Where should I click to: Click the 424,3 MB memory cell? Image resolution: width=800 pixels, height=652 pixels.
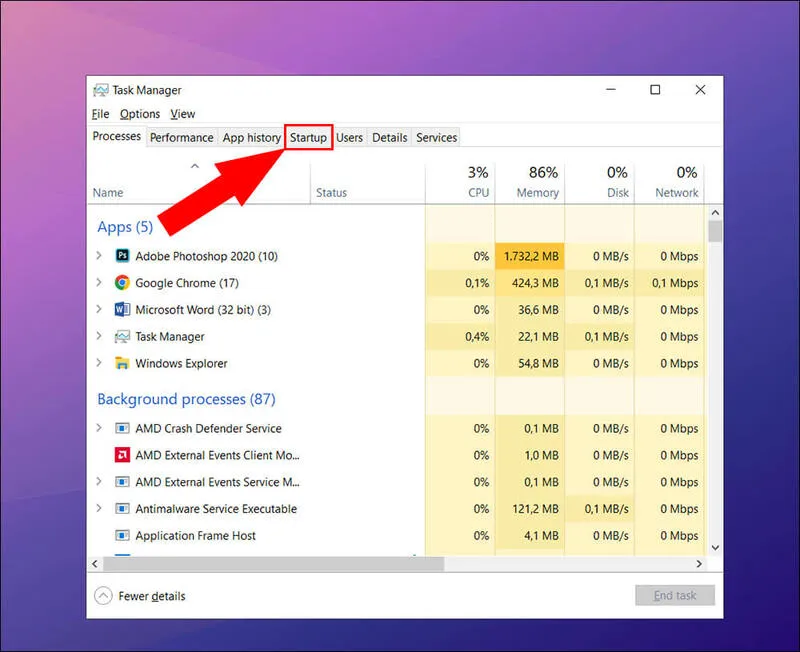point(530,283)
